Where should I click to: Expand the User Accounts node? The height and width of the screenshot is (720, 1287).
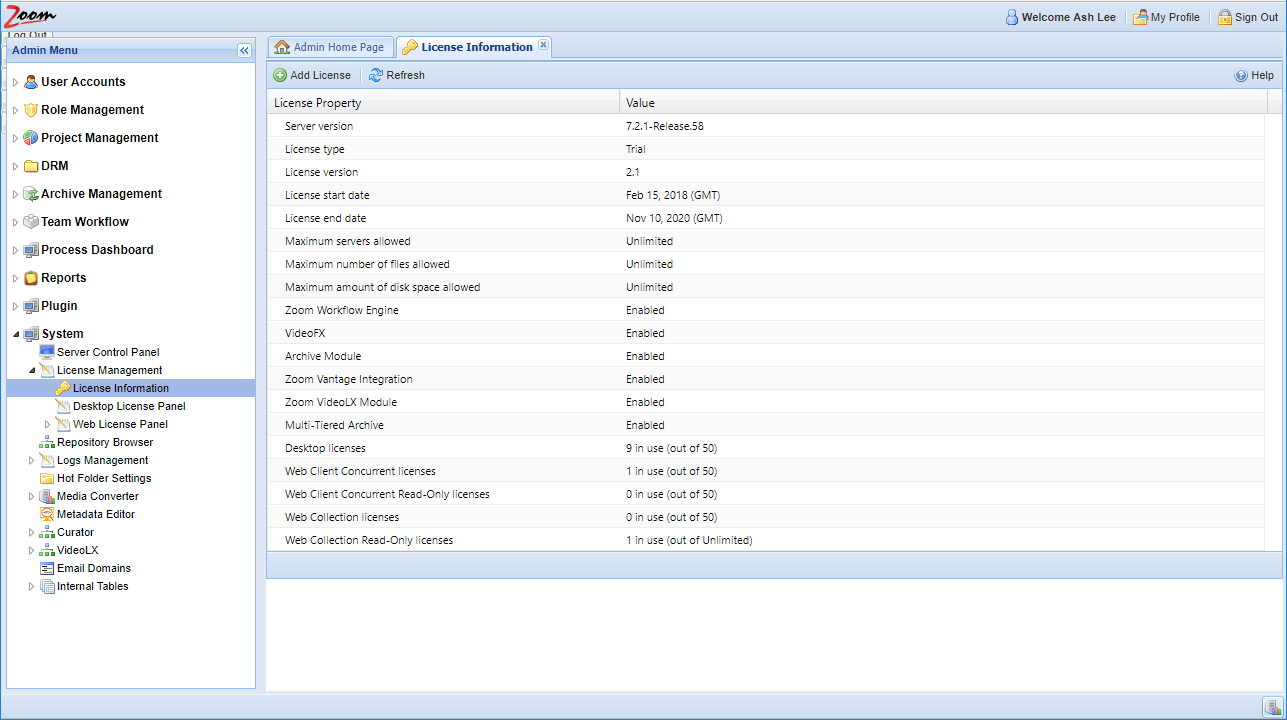click(x=15, y=82)
